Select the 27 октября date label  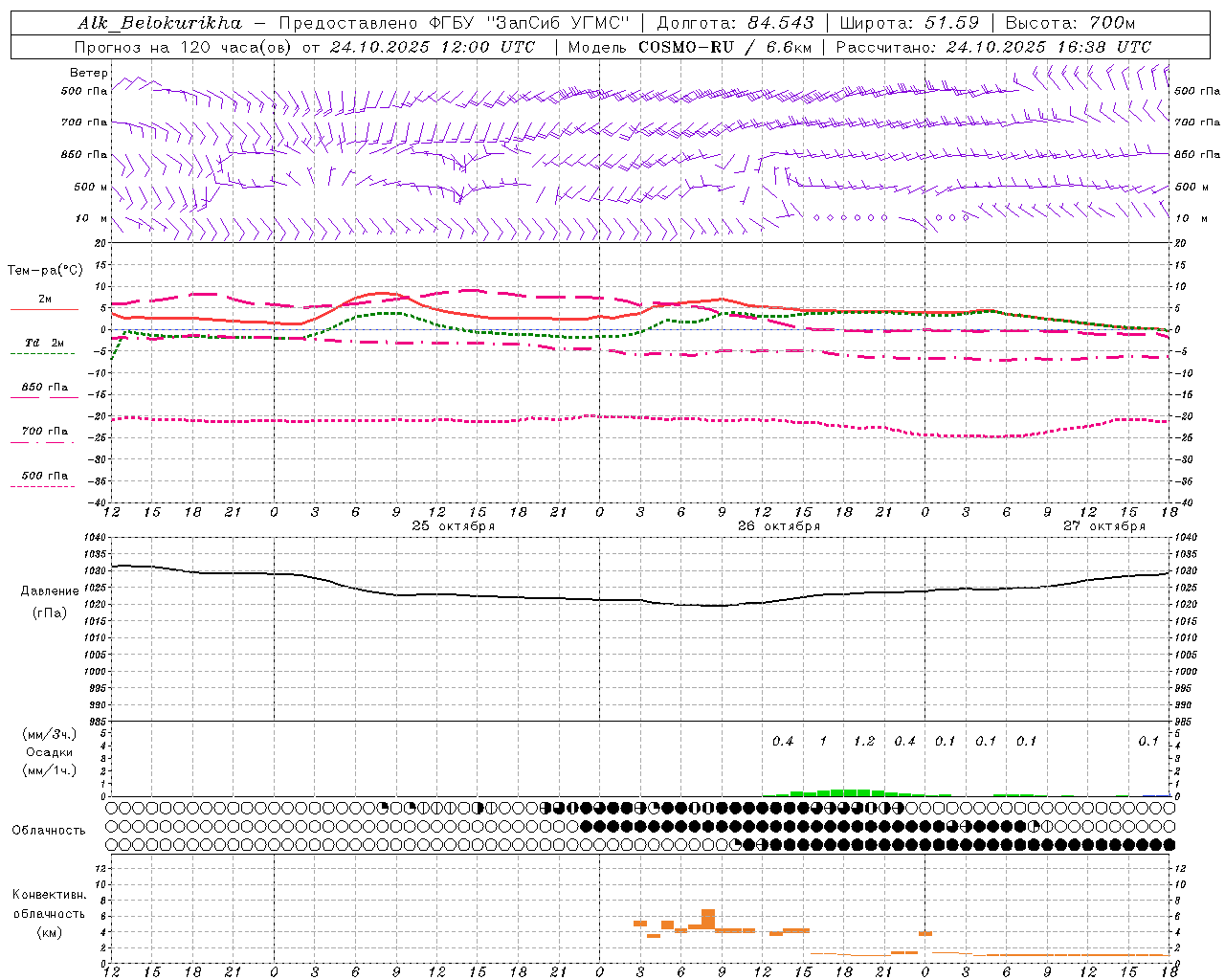coord(1103,526)
